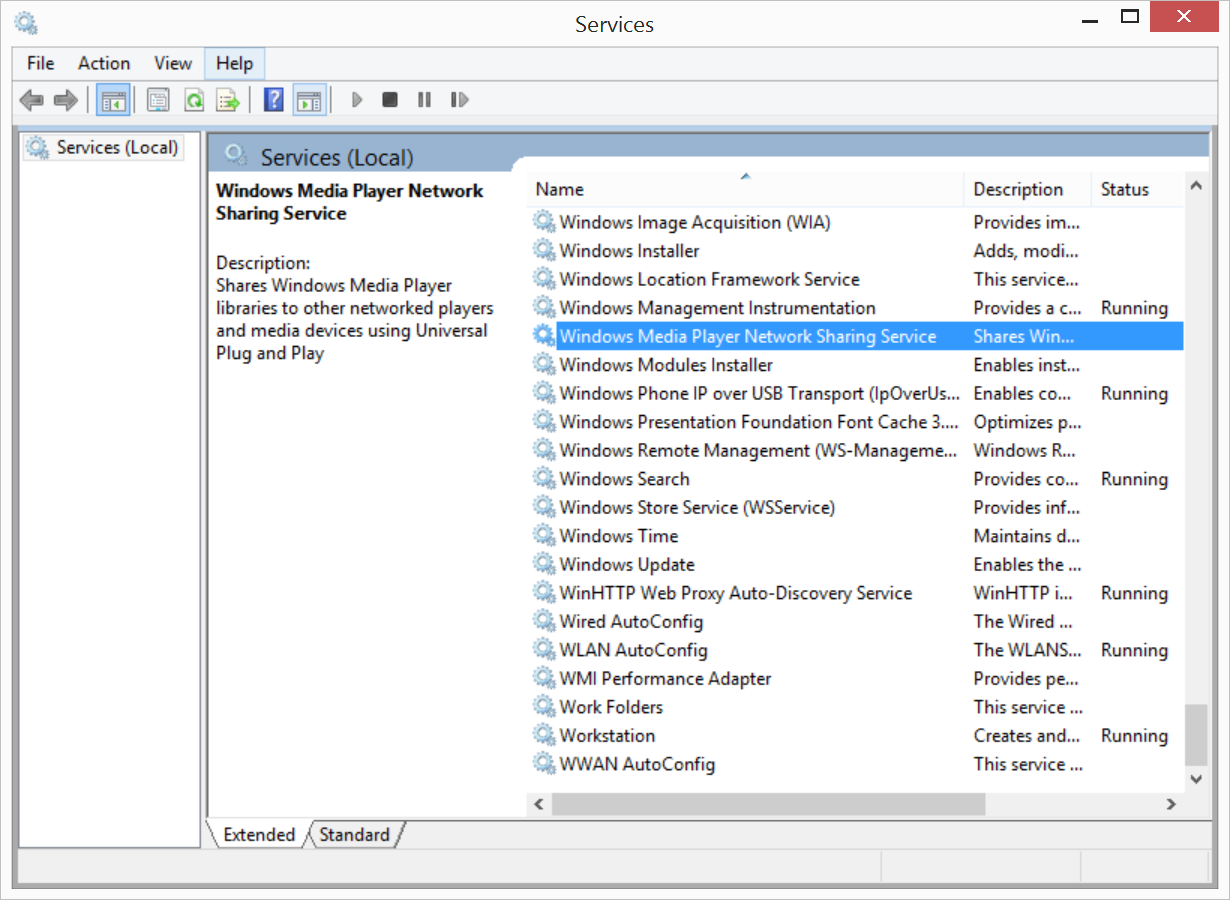This screenshot has width=1230, height=900.
Task: Refresh the services list
Action: click(194, 99)
